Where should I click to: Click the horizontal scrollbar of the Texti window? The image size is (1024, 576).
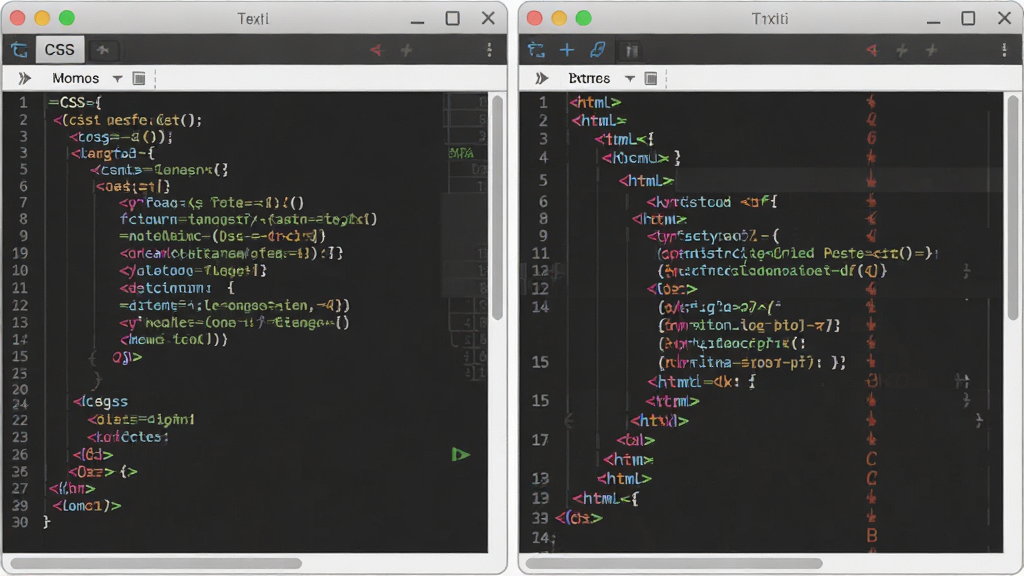pyautogui.click(x=156, y=562)
